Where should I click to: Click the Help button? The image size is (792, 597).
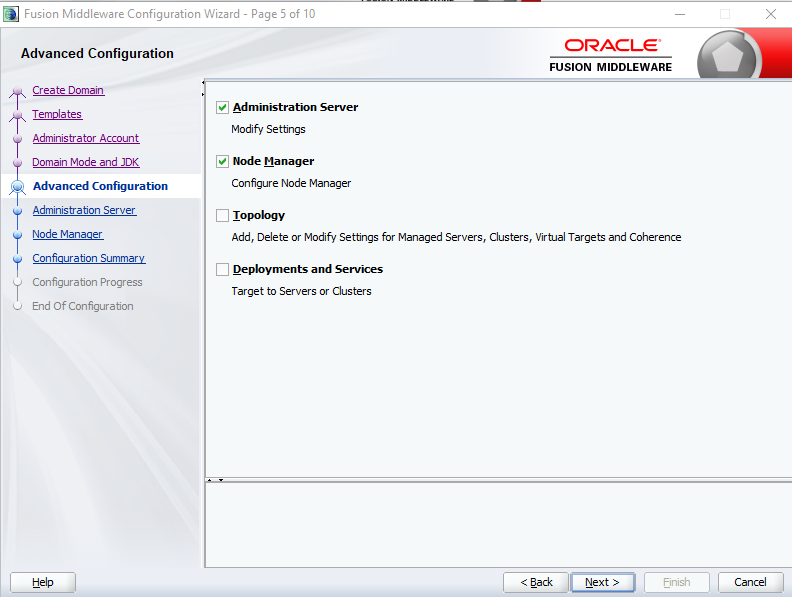click(x=43, y=582)
